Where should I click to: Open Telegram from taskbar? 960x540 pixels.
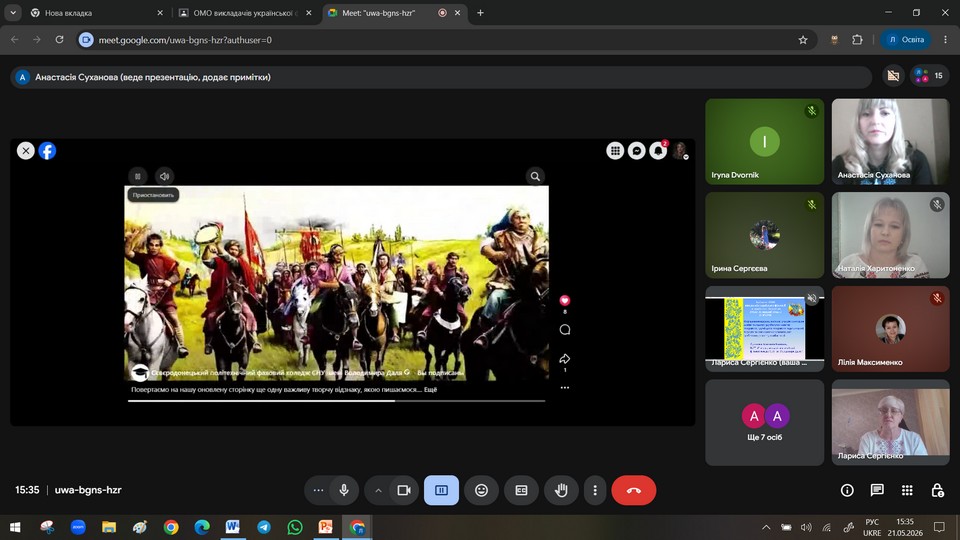coord(264,527)
